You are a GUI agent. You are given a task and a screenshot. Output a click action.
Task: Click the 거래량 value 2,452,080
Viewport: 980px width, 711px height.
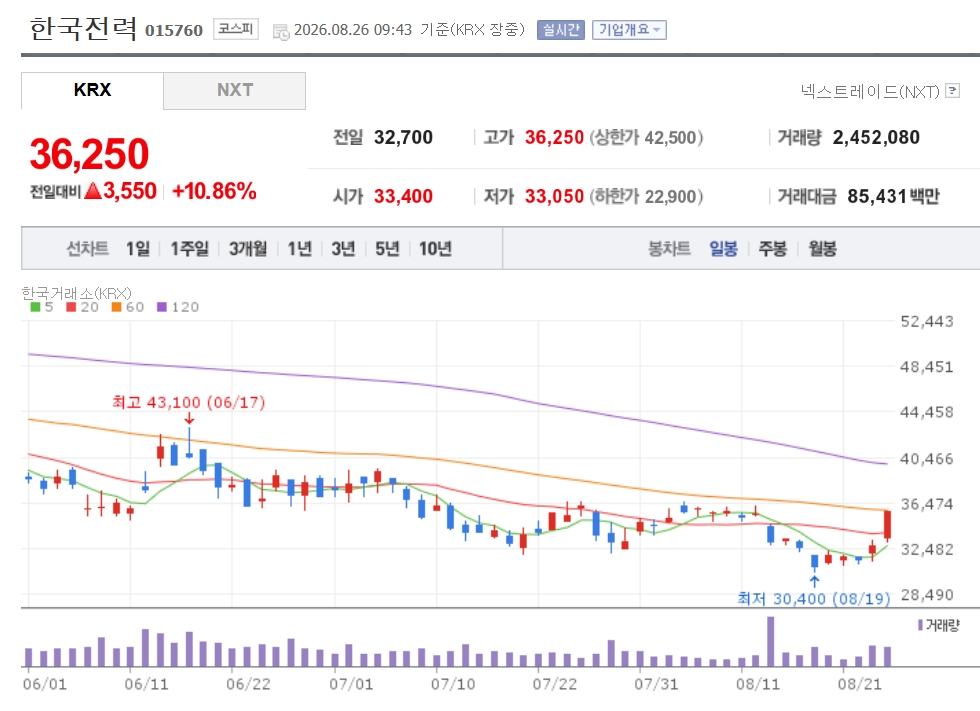point(876,137)
